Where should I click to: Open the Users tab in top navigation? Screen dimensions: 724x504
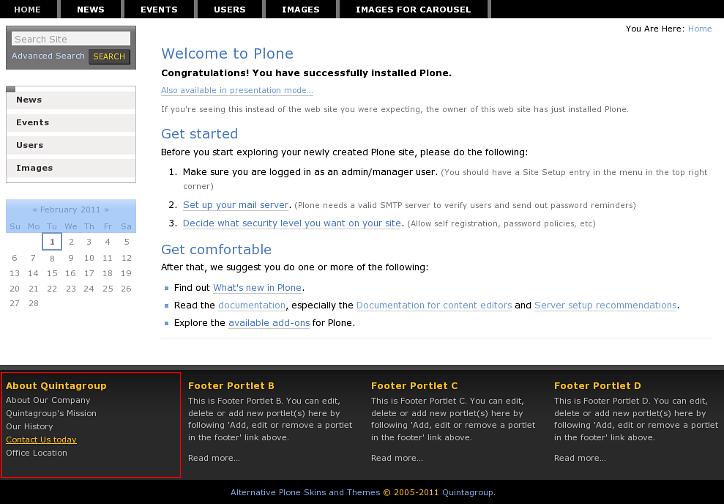click(229, 9)
